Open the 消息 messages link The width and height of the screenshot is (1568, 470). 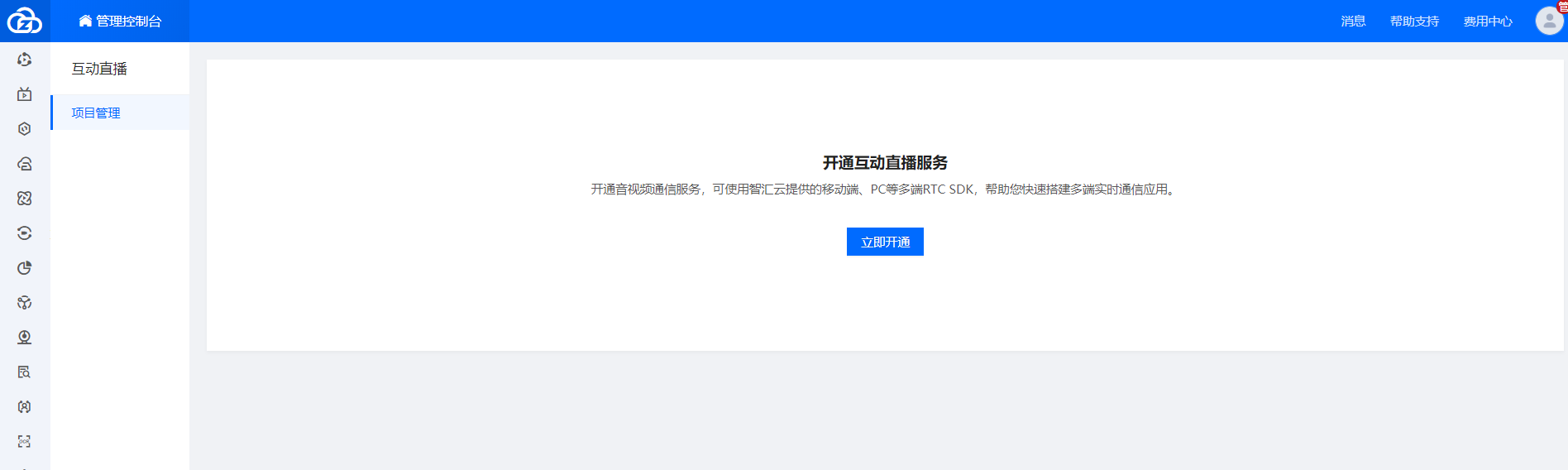1353,21
